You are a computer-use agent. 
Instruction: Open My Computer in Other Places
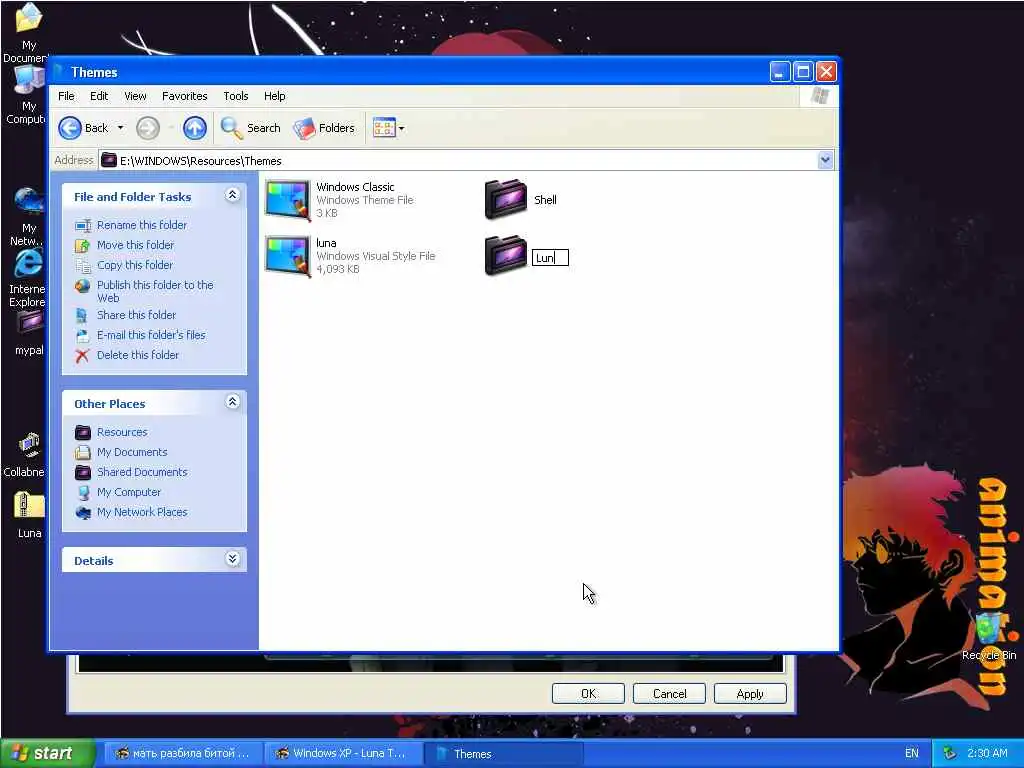click(129, 492)
